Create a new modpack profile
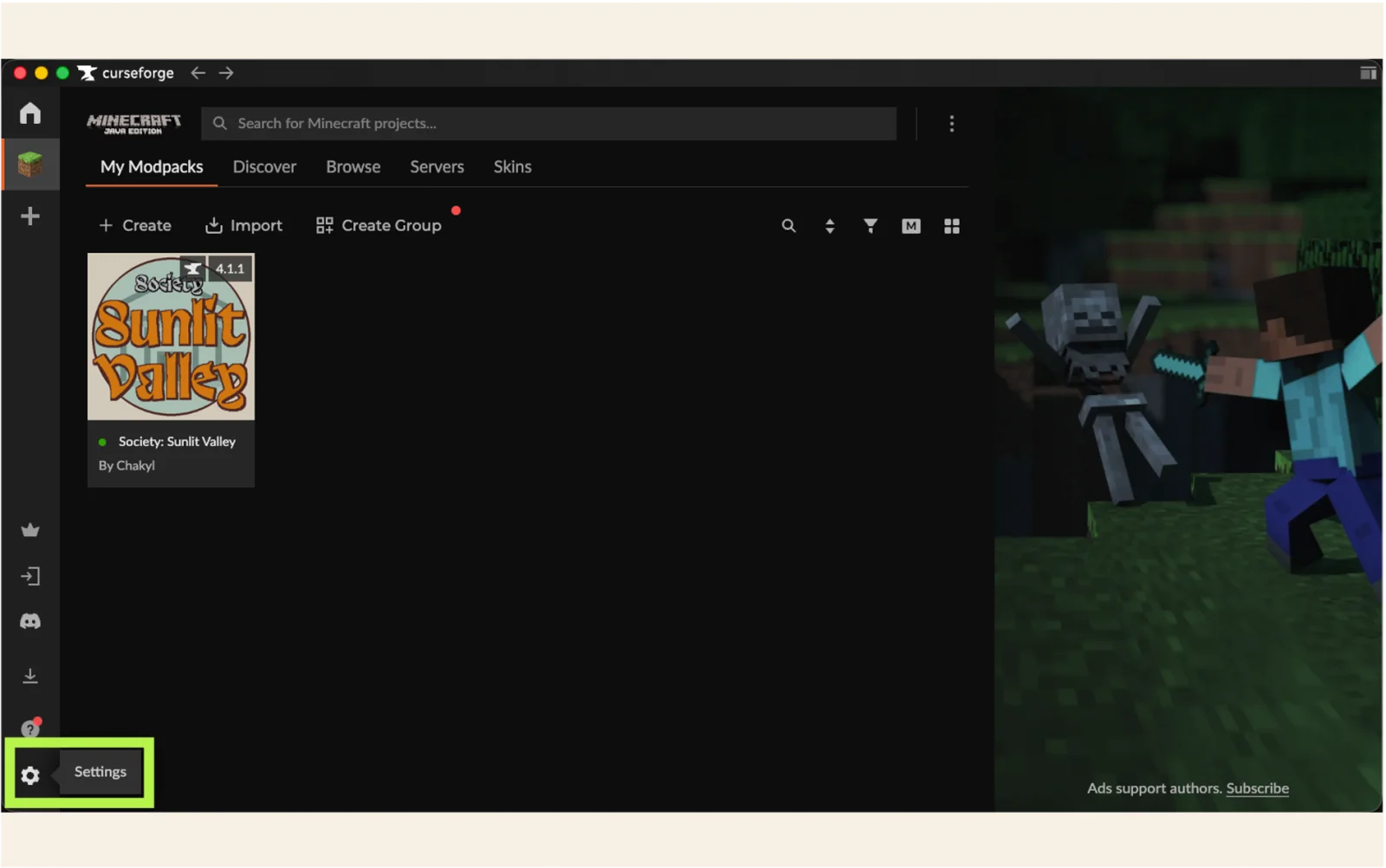Screen dimensions: 1386x868 135,226
